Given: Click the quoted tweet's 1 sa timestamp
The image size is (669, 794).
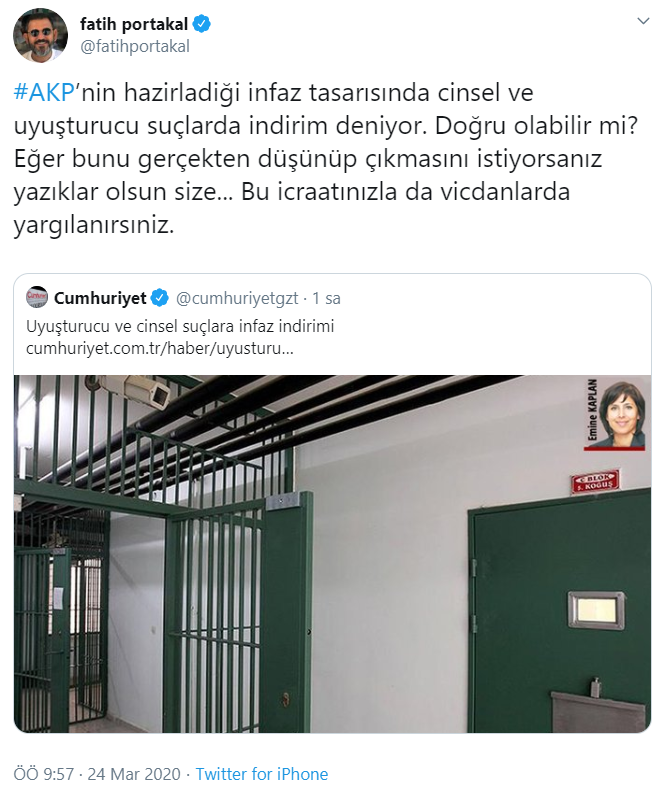Looking at the screenshot, I should pyautogui.click(x=326, y=298).
